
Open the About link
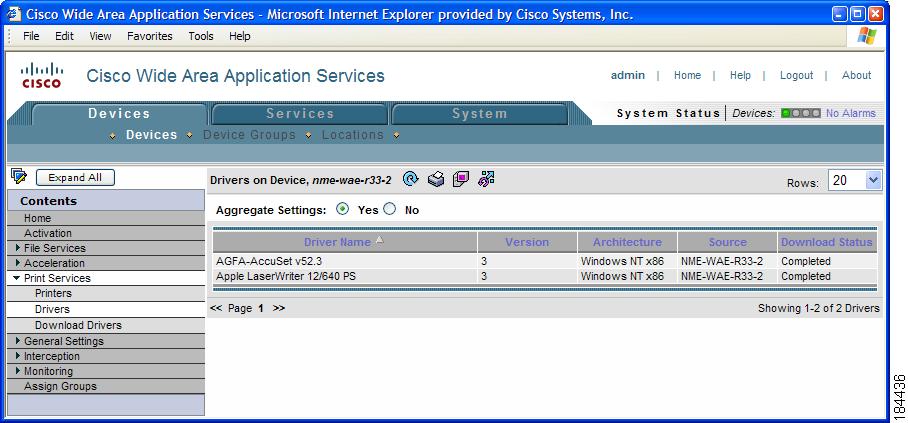click(856, 75)
